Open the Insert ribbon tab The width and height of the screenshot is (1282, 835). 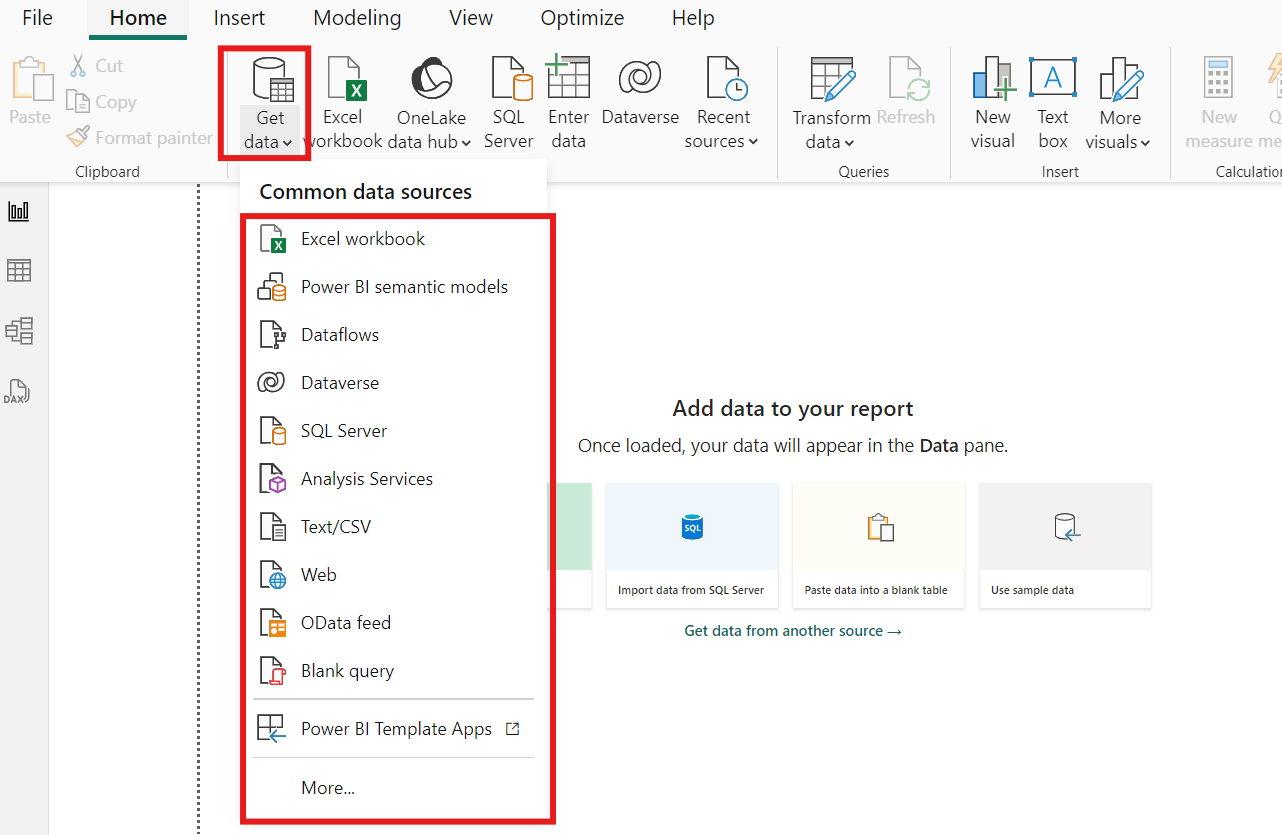click(x=239, y=18)
